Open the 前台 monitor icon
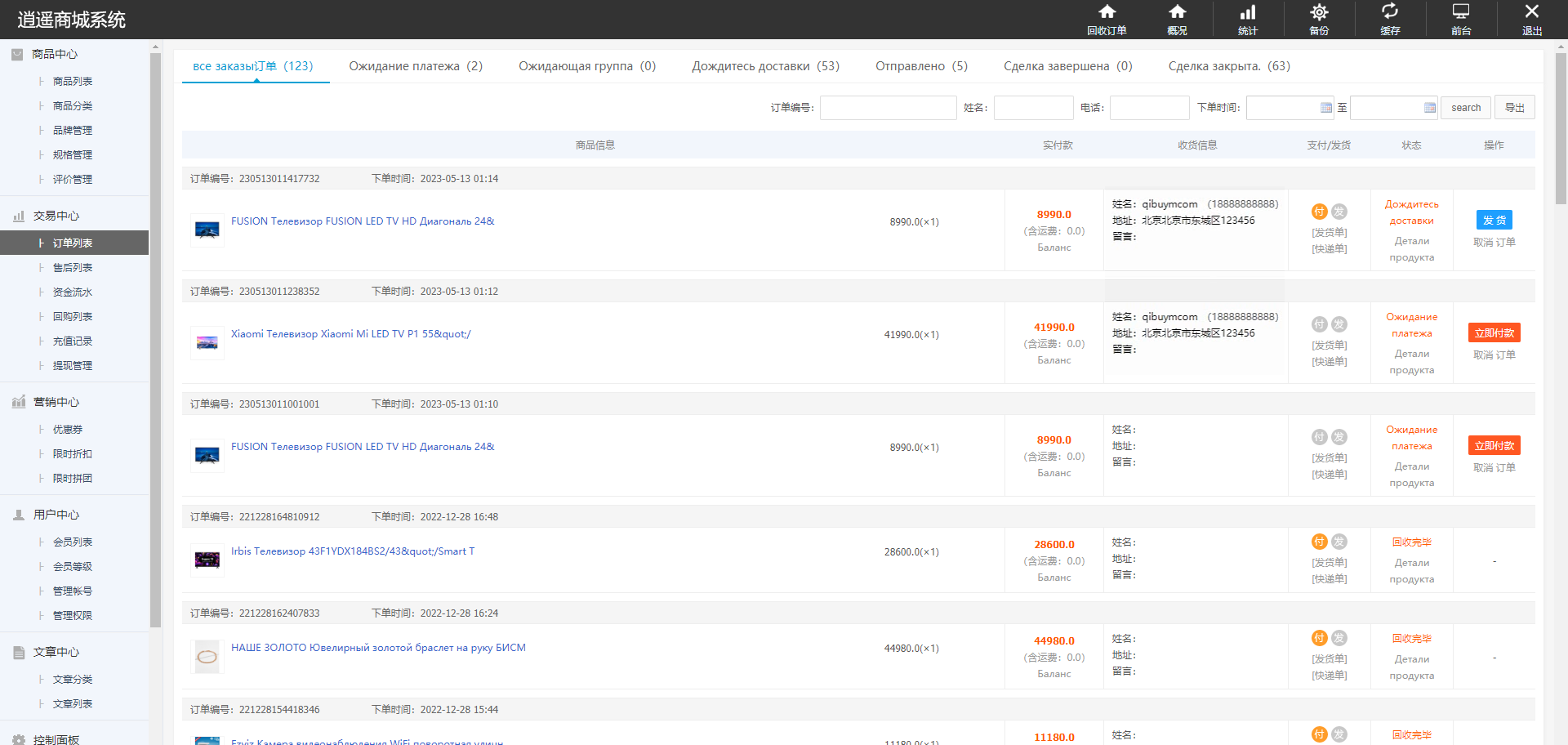Viewport: 1568px width, 745px height. (x=1461, y=12)
